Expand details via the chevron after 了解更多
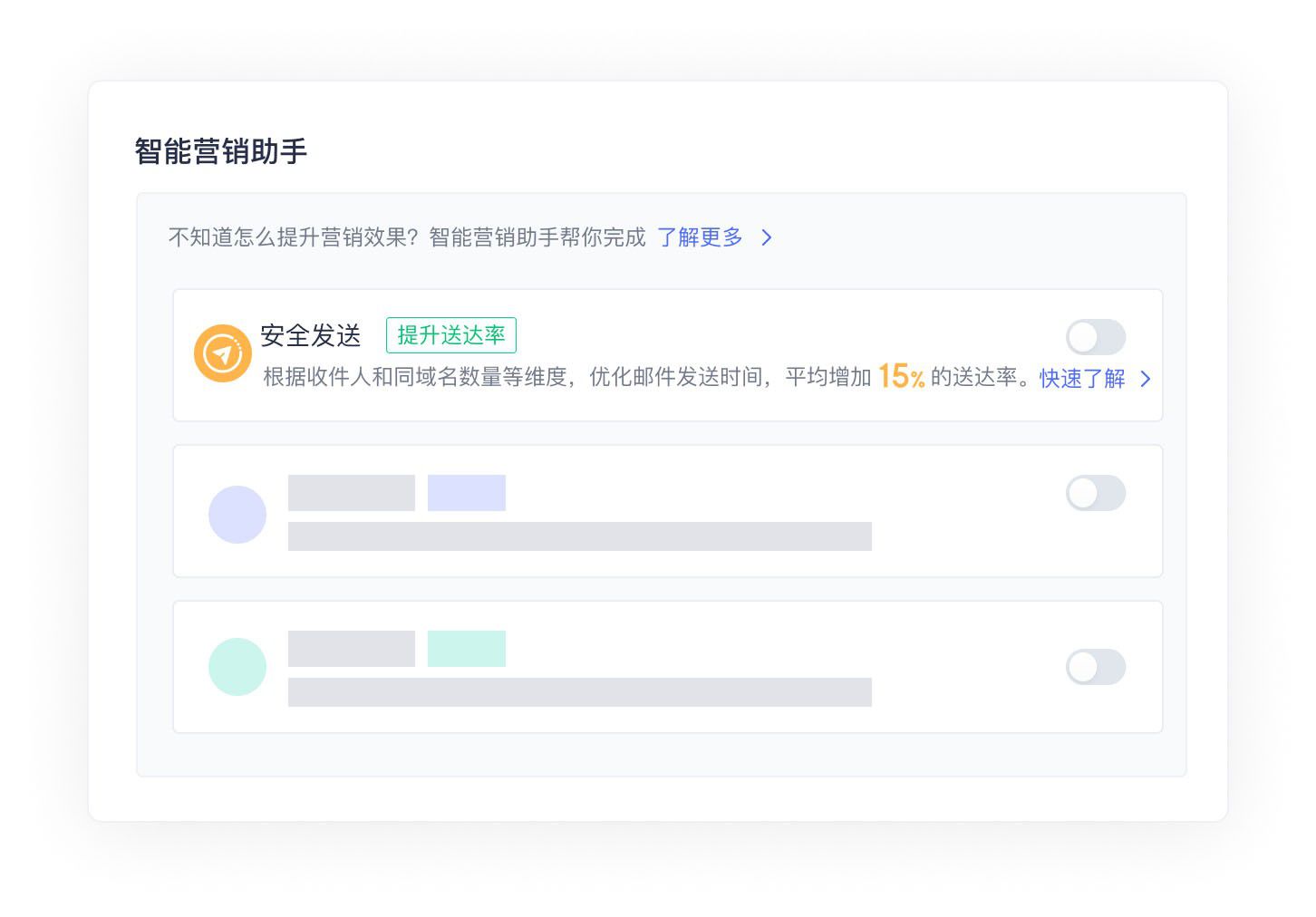Image resolution: width=1316 pixels, height=917 pixels. (x=767, y=237)
